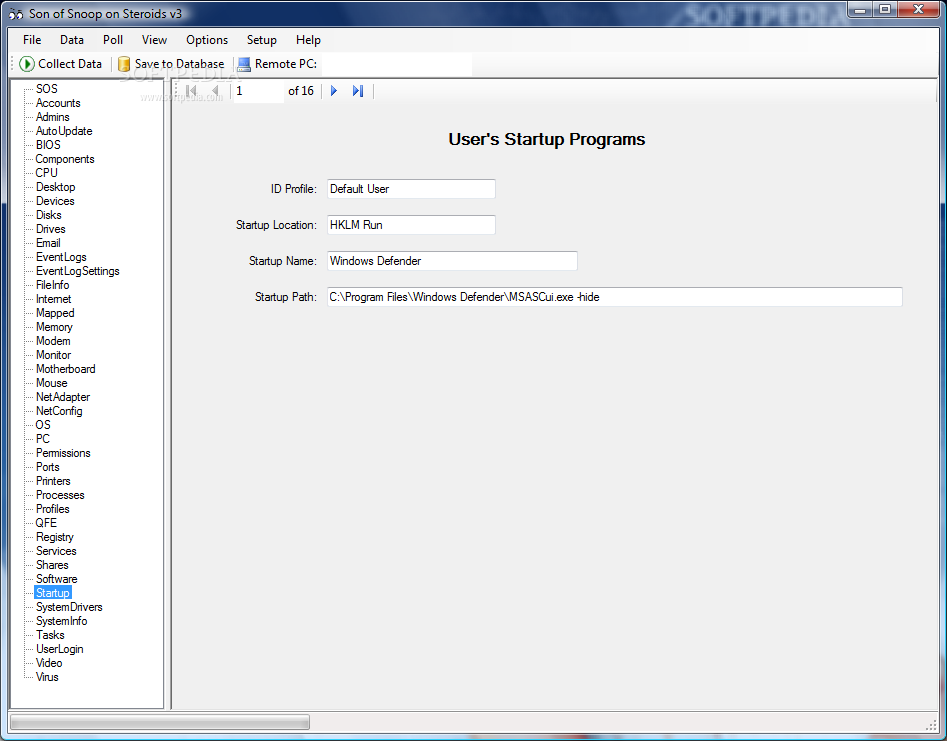Select Disks in the tree
947x741 pixels.
point(49,215)
